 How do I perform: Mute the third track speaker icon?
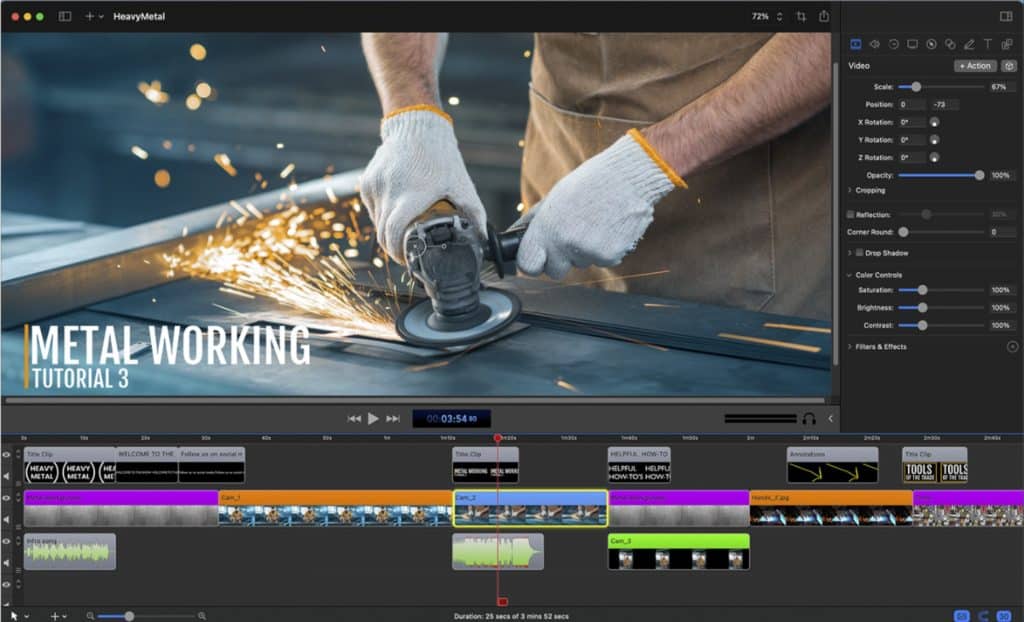coord(7,563)
